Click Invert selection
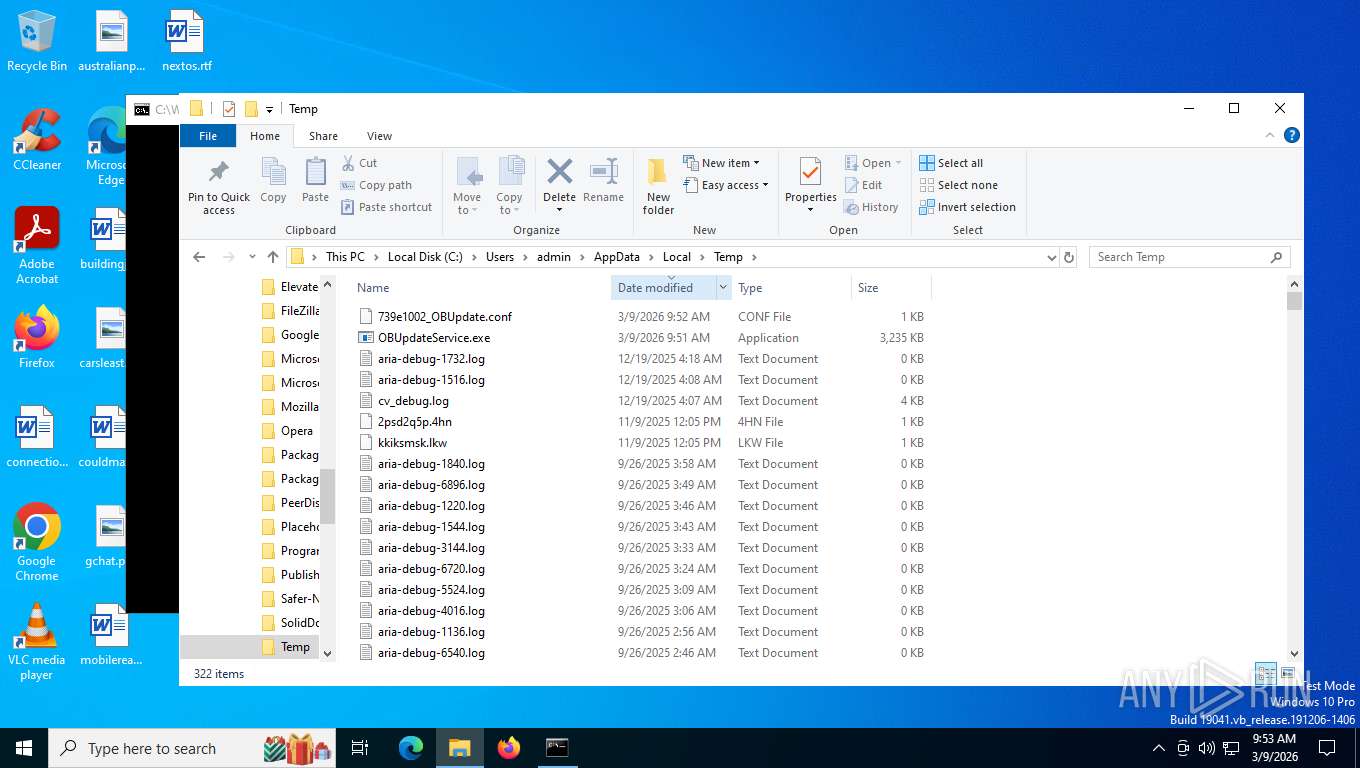Image resolution: width=1360 pixels, height=768 pixels. click(967, 207)
